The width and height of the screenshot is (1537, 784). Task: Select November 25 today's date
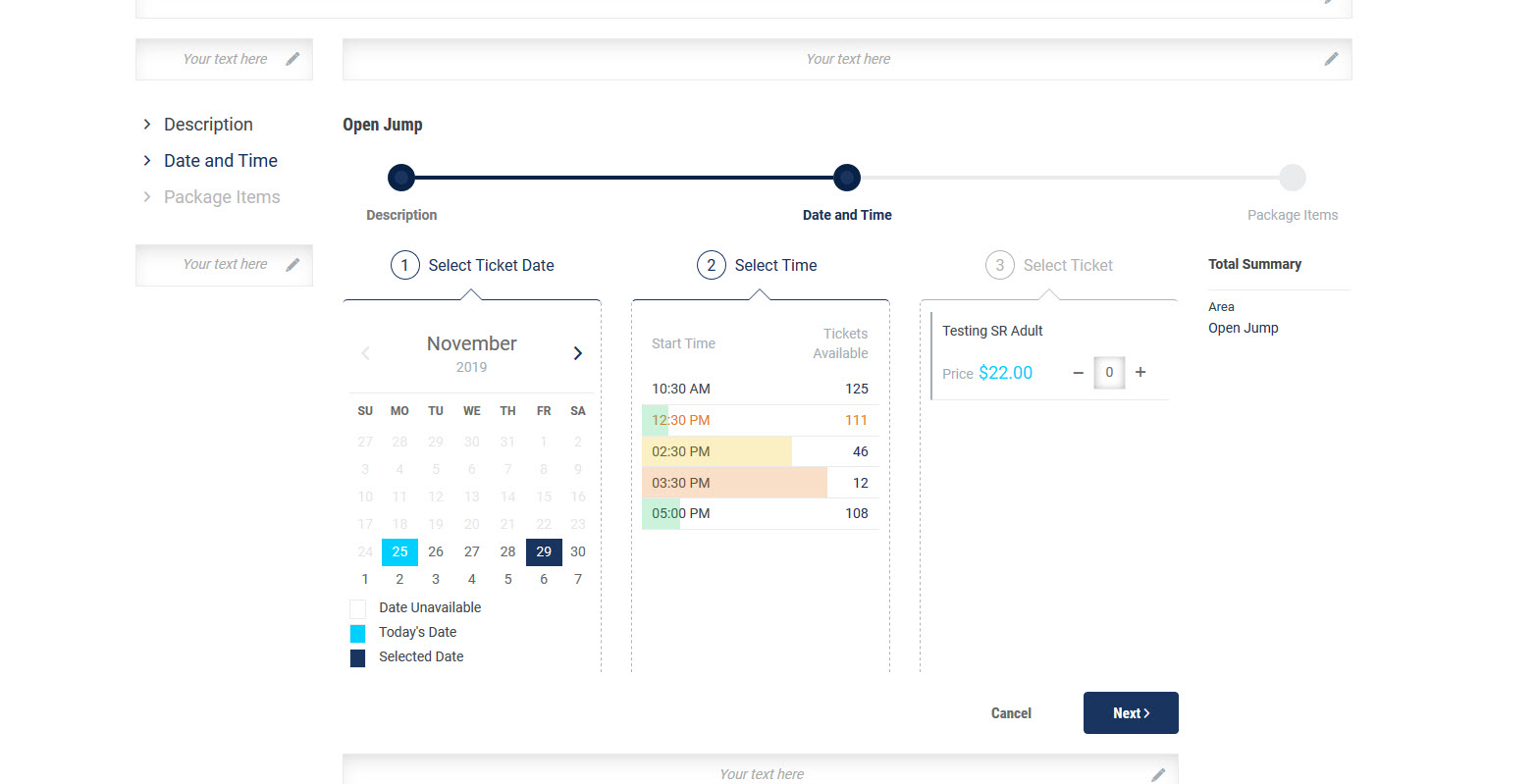[399, 551]
